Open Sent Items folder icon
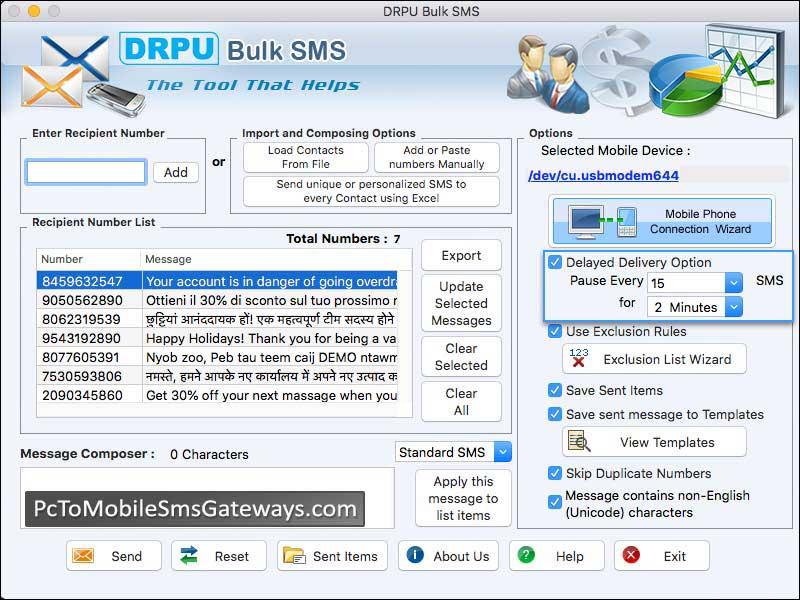The height and width of the screenshot is (600, 800). click(293, 556)
